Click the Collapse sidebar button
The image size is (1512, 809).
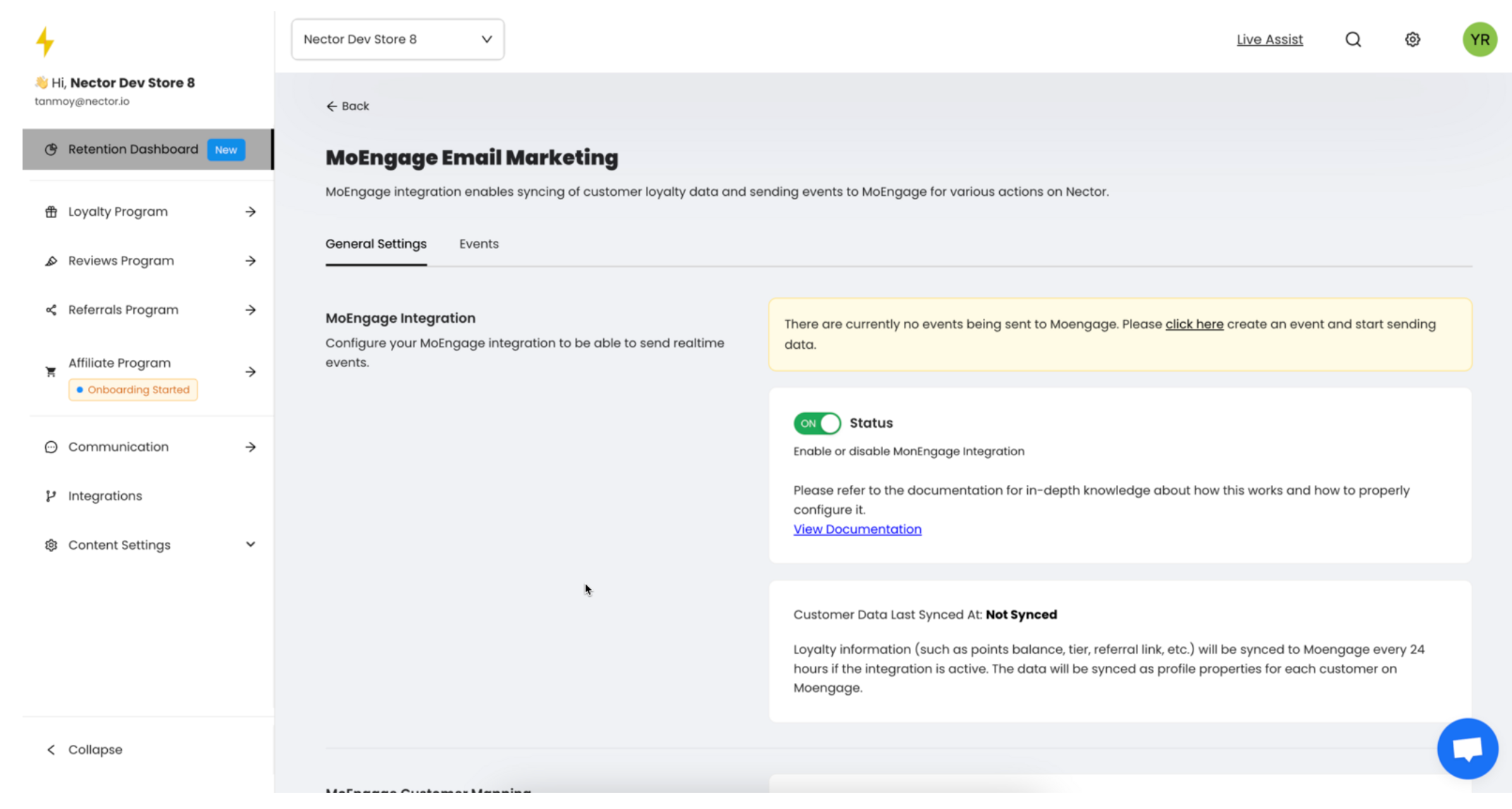85,750
